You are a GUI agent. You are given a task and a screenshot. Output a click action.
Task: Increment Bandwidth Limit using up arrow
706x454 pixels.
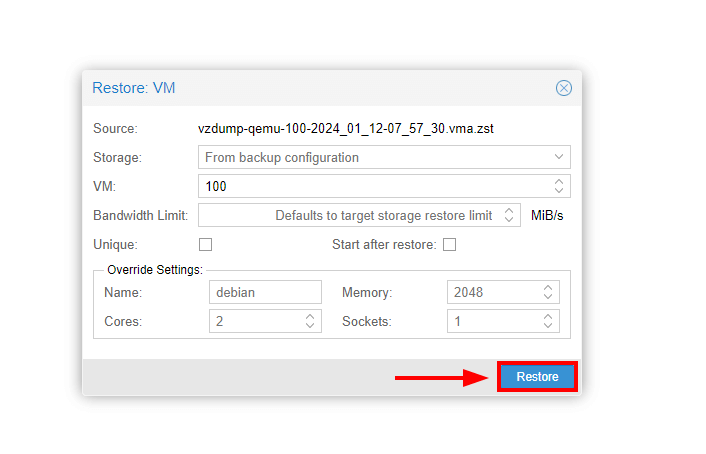509,210
